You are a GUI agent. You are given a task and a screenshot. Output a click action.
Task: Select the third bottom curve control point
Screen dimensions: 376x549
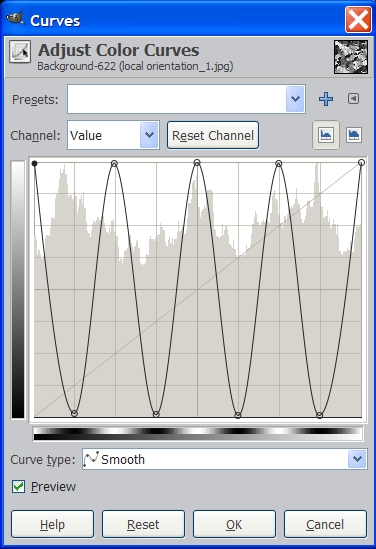pyautogui.click(x=238, y=415)
